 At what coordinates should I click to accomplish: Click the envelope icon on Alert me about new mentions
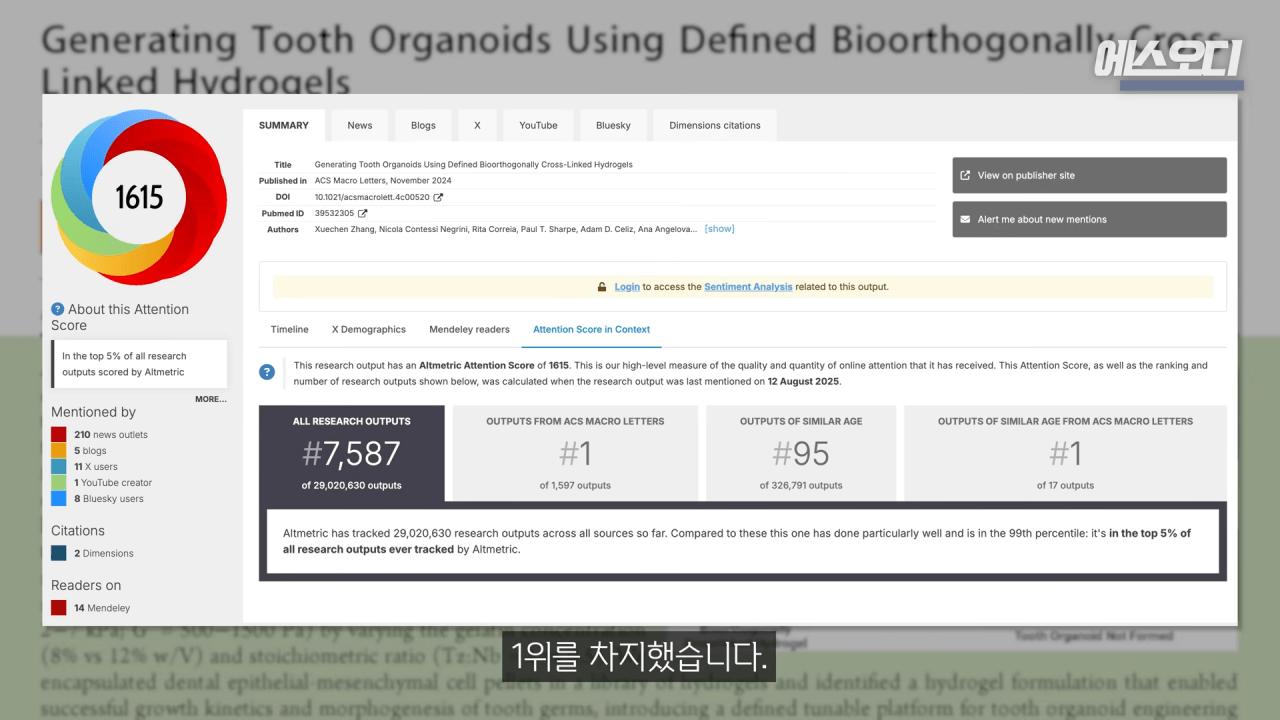point(965,219)
